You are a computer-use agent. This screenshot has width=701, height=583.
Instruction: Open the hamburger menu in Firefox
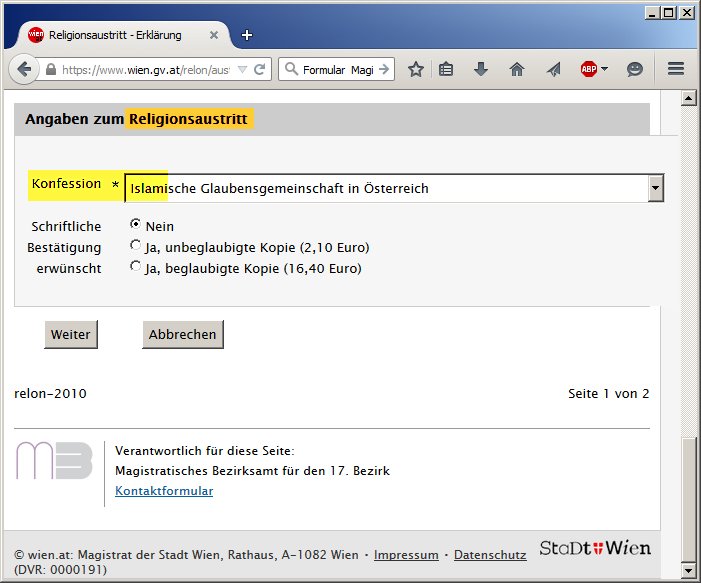coord(676,70)
